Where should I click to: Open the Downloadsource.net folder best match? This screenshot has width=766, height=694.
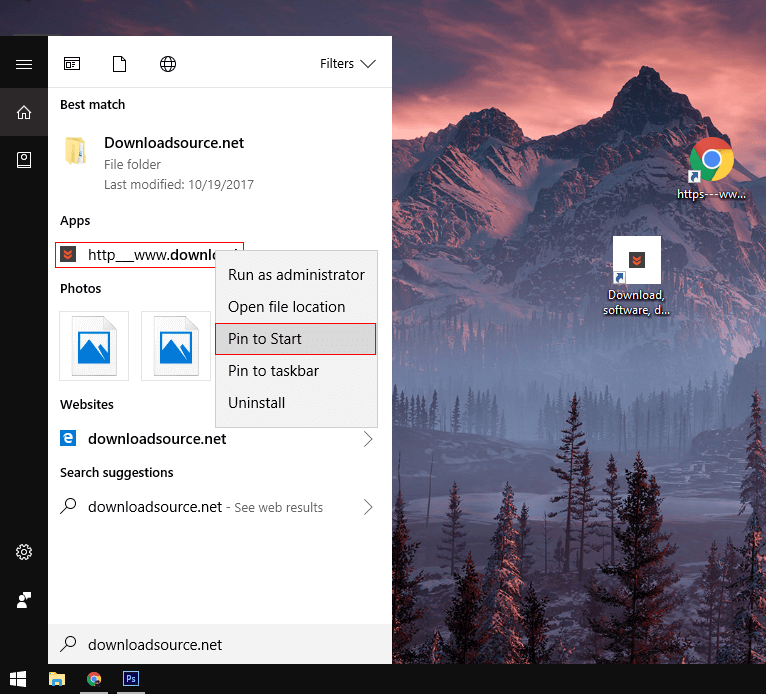click(x=220, y=164)
